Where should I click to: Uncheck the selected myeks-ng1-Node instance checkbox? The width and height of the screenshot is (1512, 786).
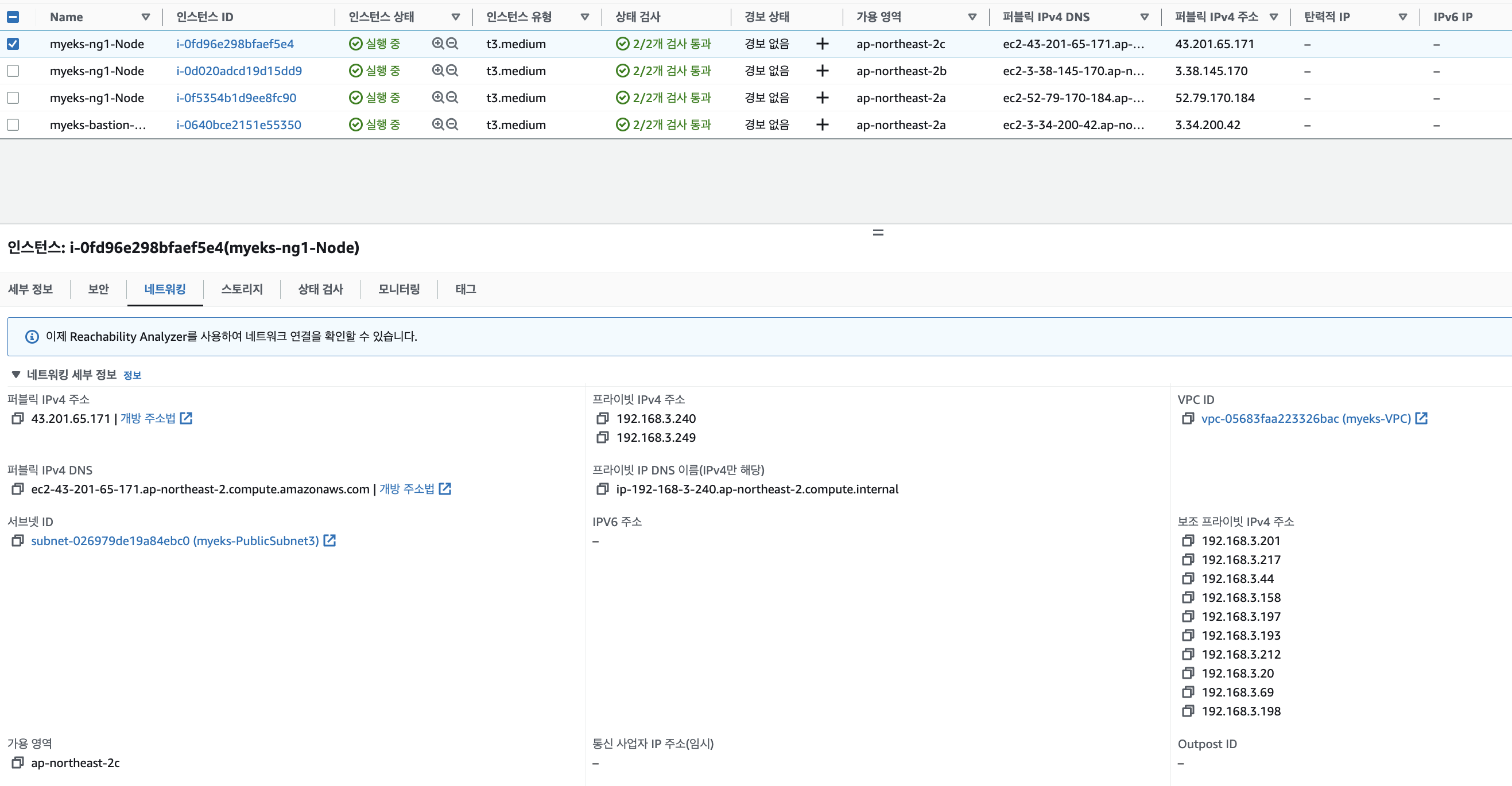coord(13,44)
